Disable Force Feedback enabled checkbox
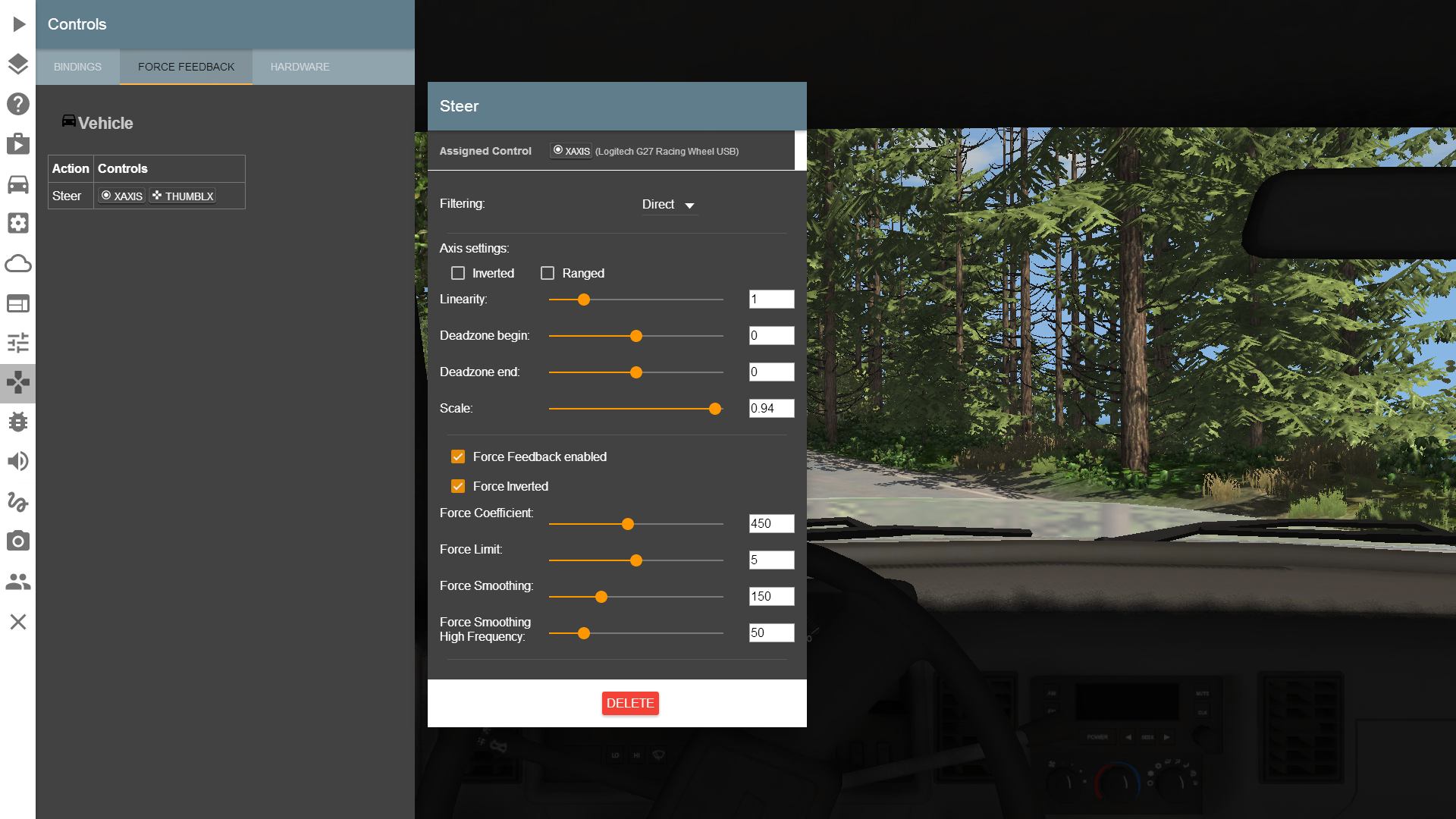 [x=458, y=457]
